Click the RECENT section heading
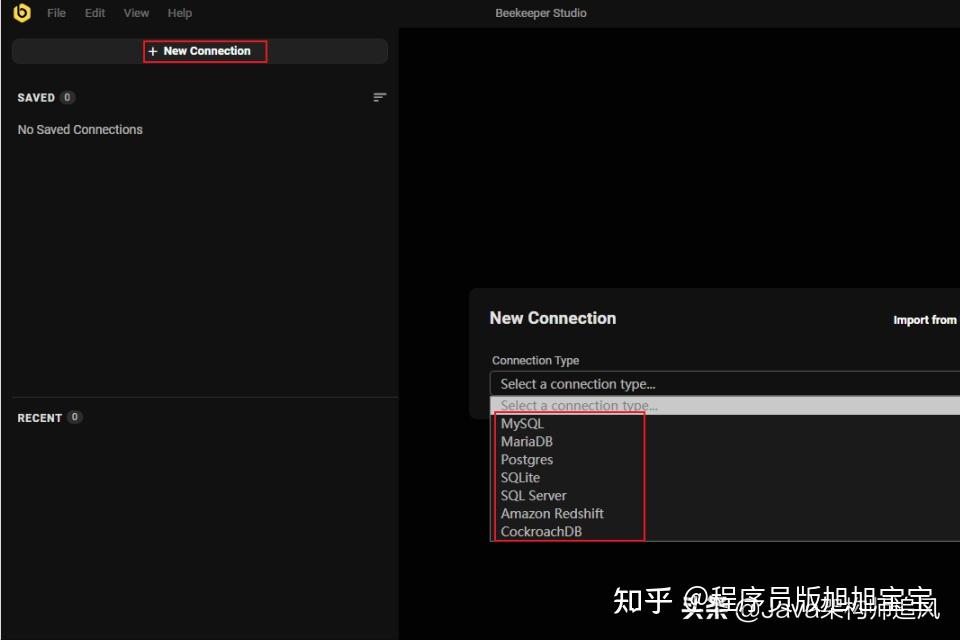This screenshot has height=640, width=960. click(x=40, y=418)
